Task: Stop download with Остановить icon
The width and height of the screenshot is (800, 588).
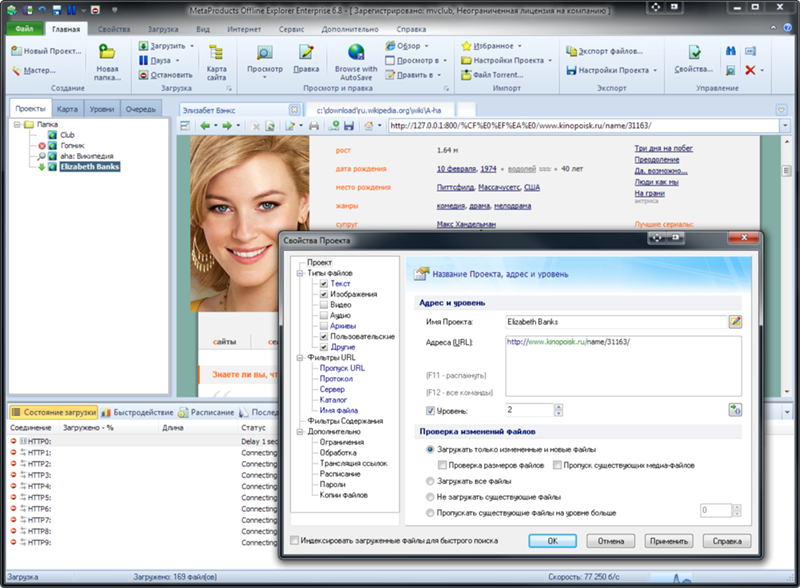Action: coord(143,75)
